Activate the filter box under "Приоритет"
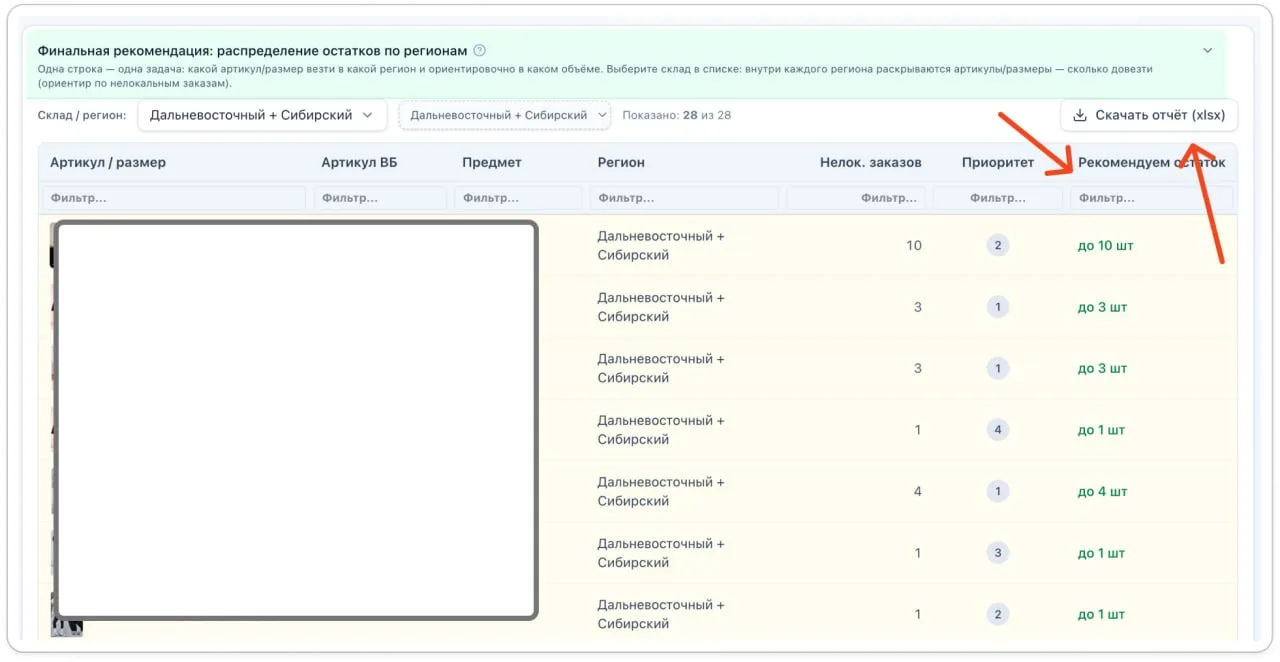The height and width of the screenshot is (662, 1280). [997, 198]
